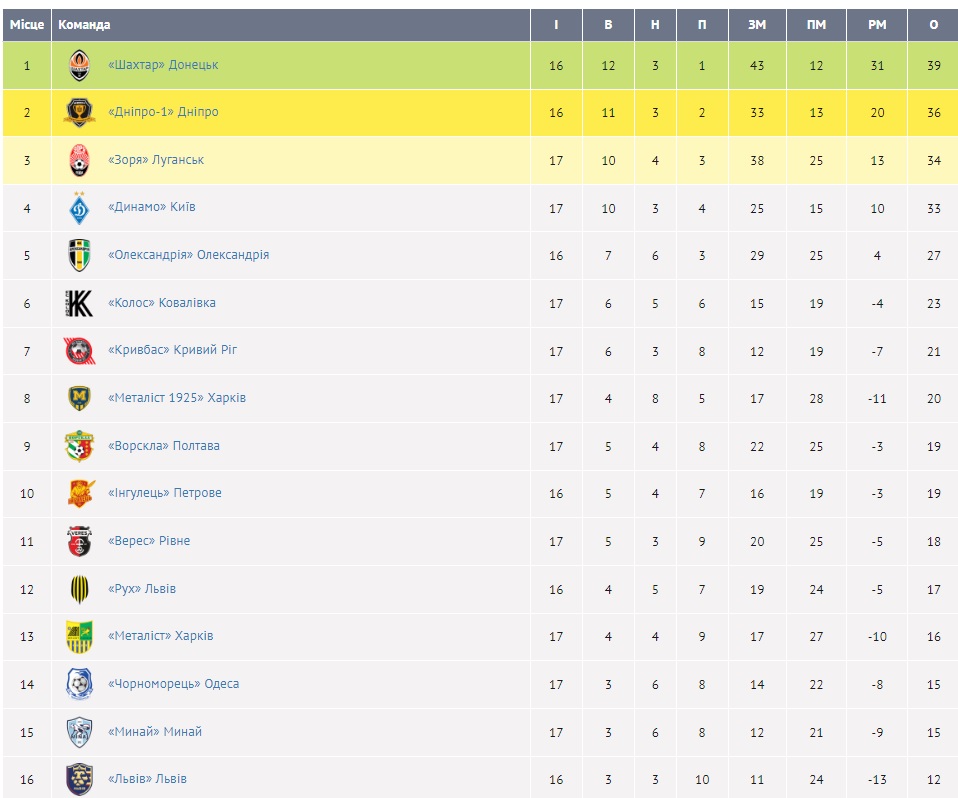Click the Місце column header
The height and width of the screenshot is (798, 958).
tap(27, 25)
